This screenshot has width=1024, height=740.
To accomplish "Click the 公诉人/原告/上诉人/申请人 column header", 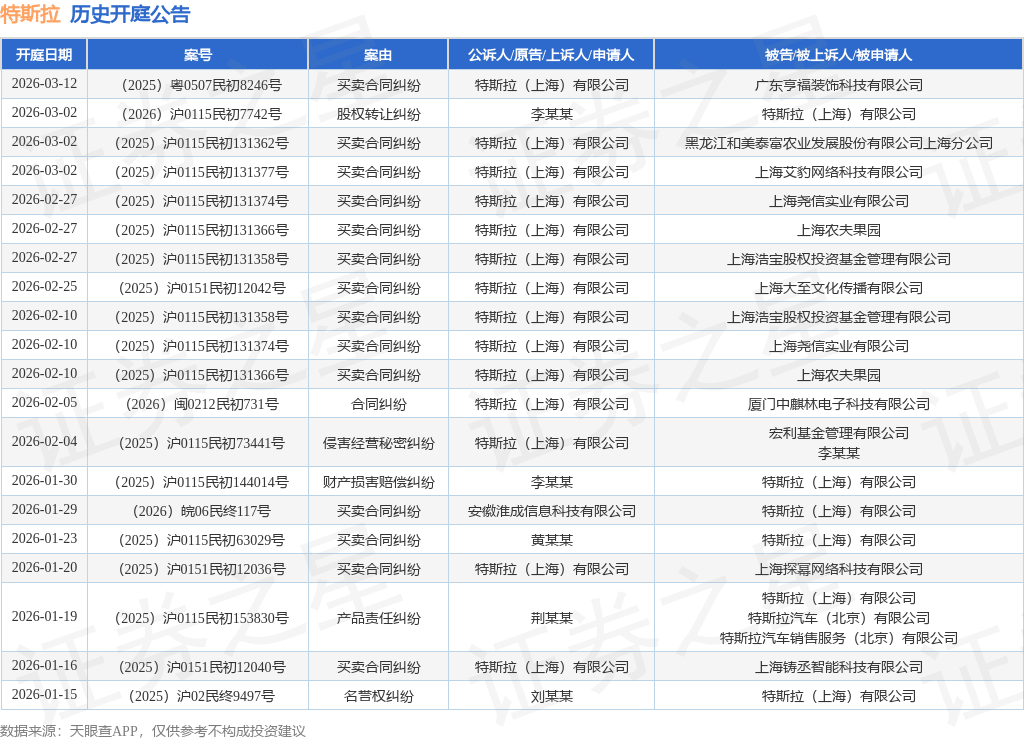I will (551, 55).
